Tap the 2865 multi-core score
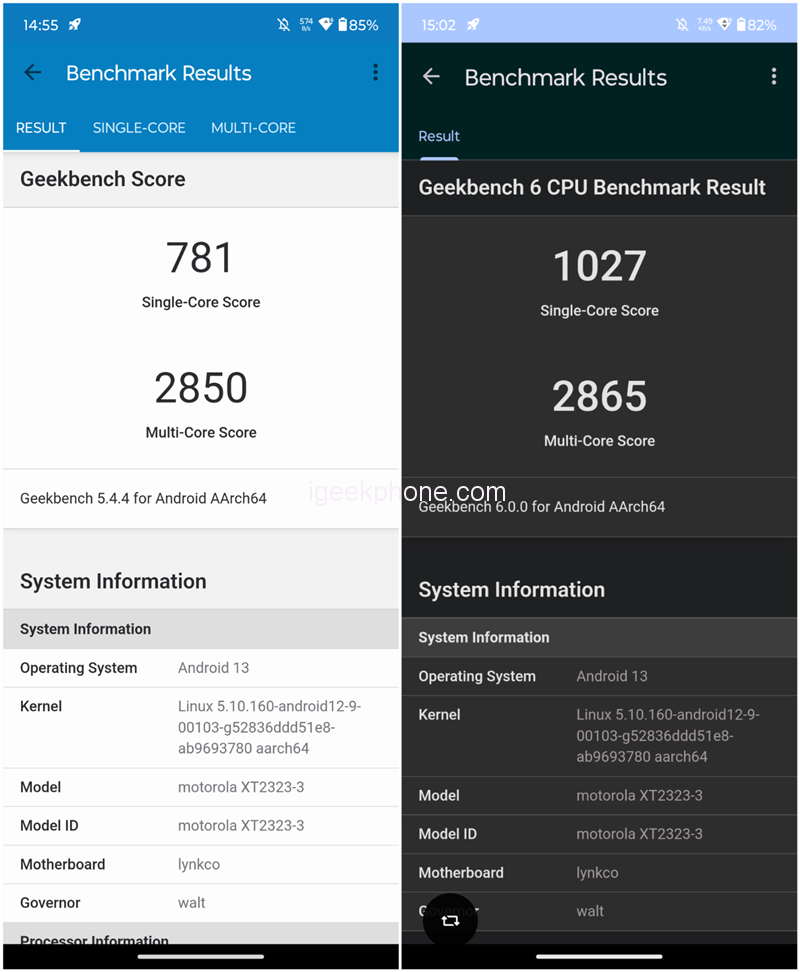 (x=599, y=397)
